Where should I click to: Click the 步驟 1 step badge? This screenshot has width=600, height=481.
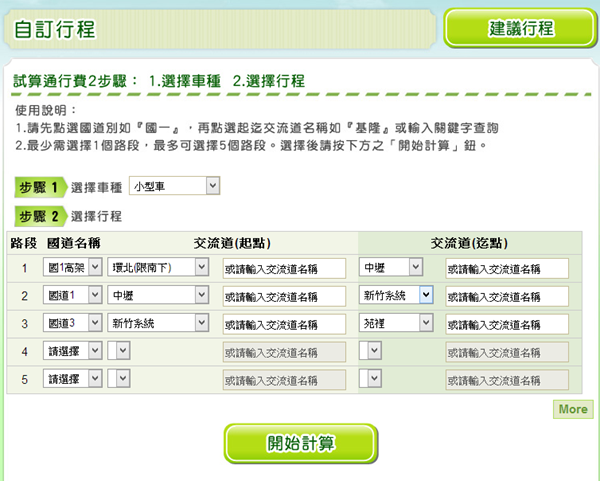tap(40, 188)
